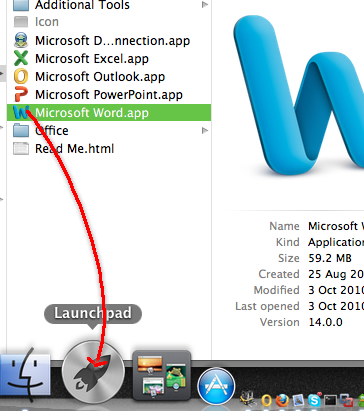Click the Kind label in preview
The height and width of the screenshot is (411, 364).
tap(288, 242)
